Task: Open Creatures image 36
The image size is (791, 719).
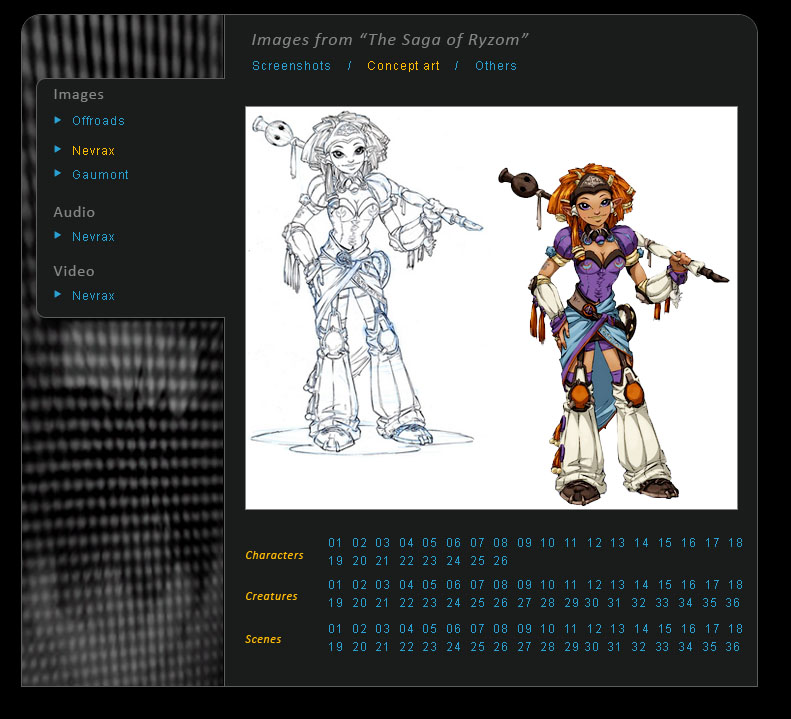Action: 732,603
